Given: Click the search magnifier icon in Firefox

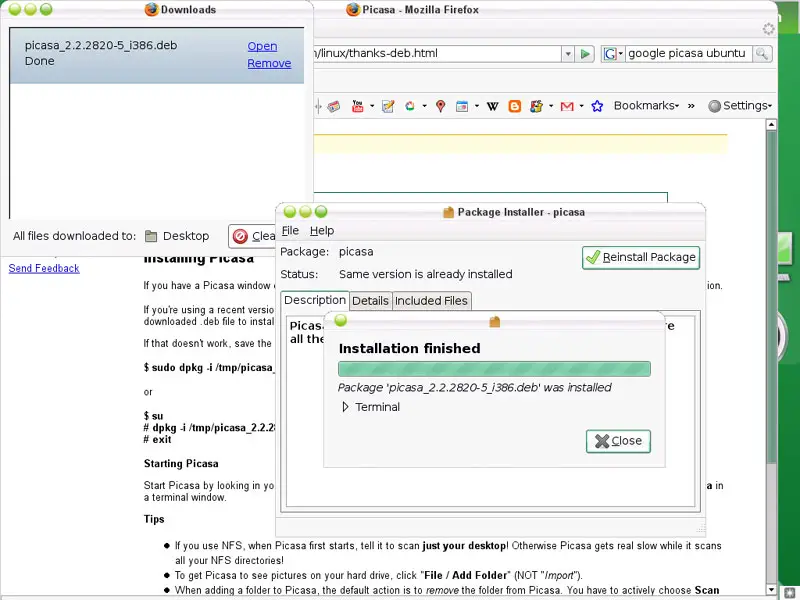Looking at the screenshot, I should coord(762,54).
